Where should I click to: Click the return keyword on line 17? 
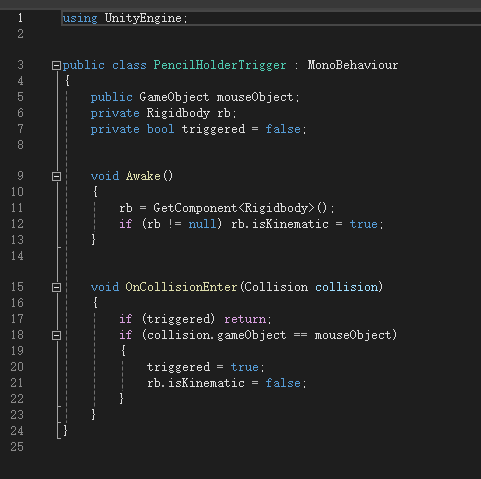(245, 319)
